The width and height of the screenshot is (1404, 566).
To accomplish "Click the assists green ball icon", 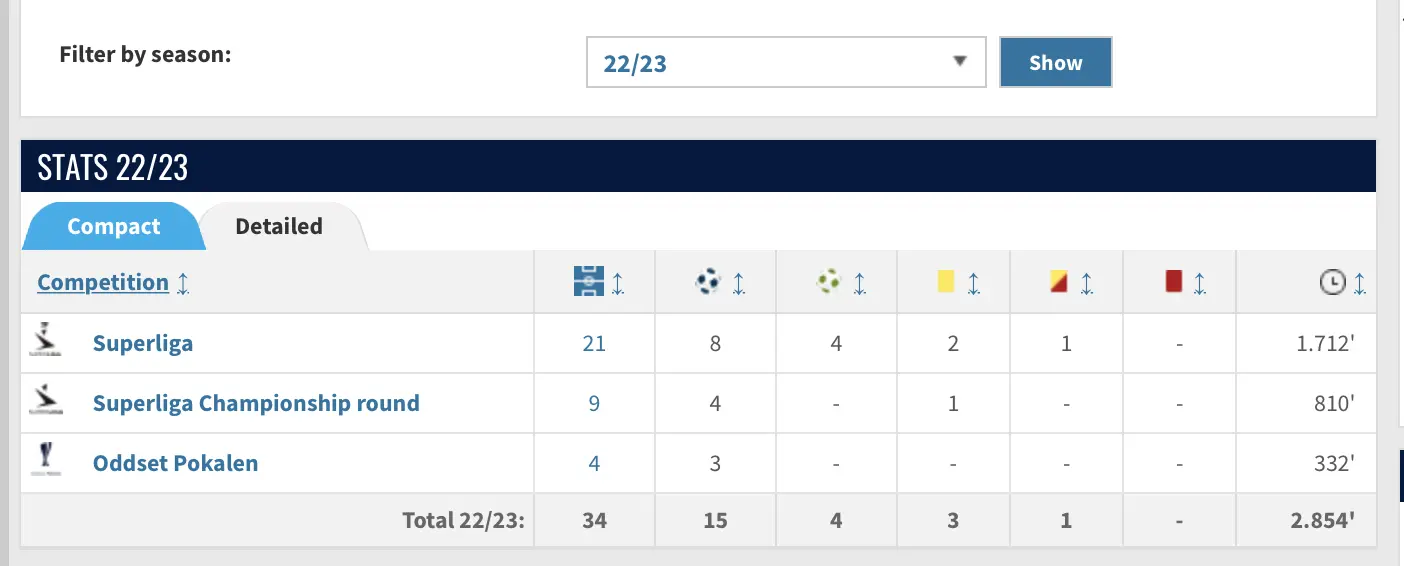I will tap(829, 283).
